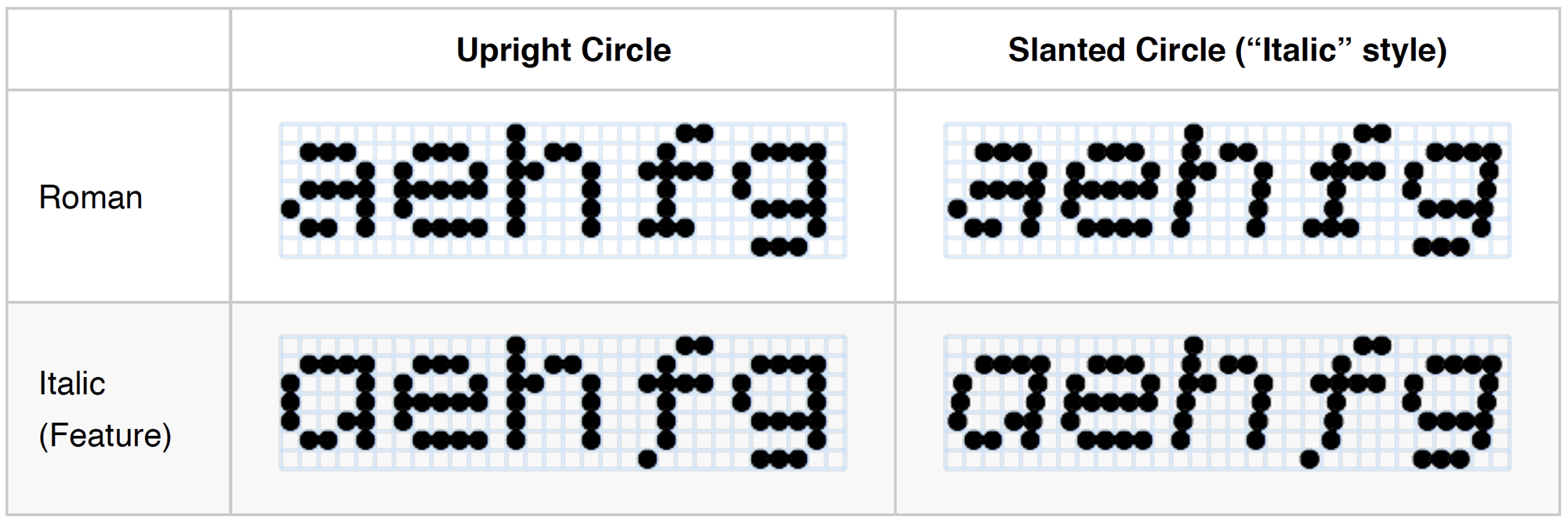Click letter "a" in Roman Slanted Circle sample

tap(996, 191)
